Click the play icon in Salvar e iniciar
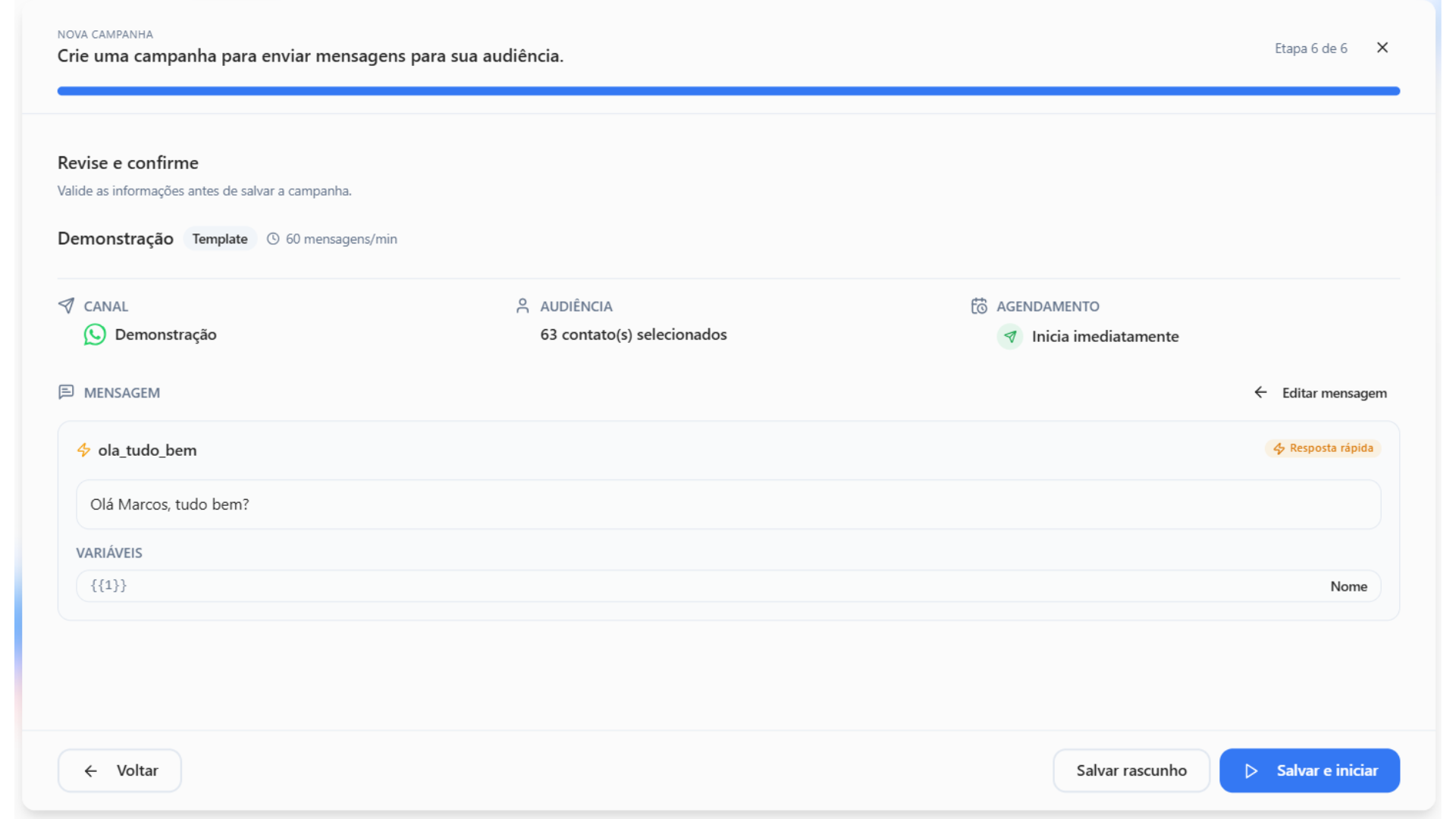Screen dimensions: 1456x819 coord(1251,770)
